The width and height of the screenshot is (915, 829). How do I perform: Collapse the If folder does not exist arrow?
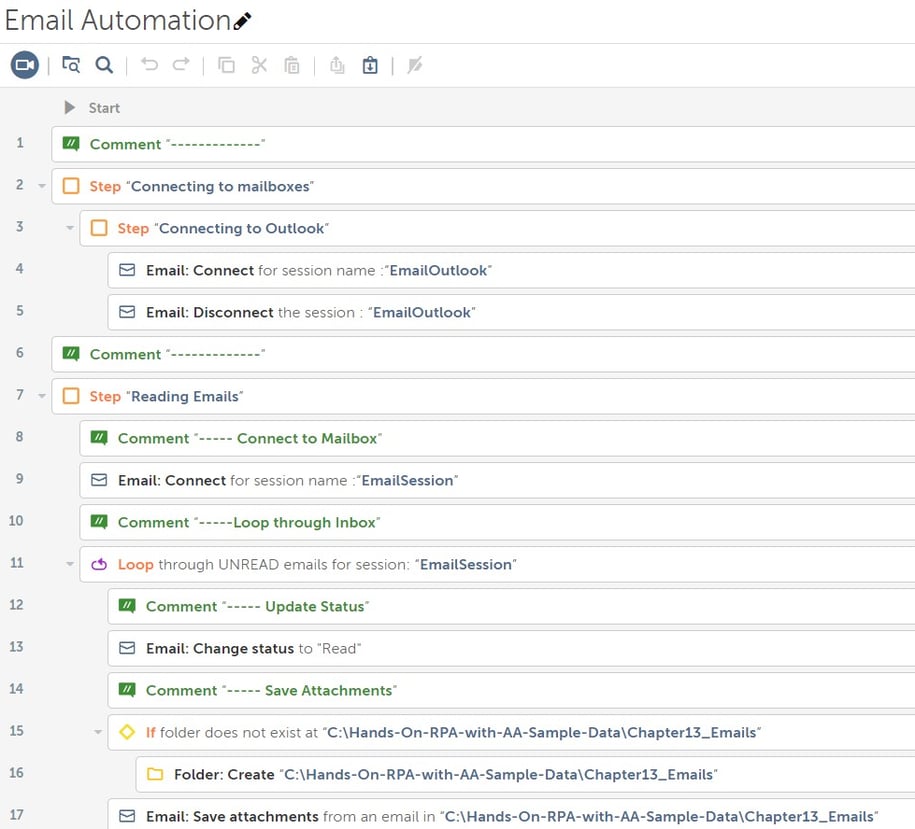(98, 732)
